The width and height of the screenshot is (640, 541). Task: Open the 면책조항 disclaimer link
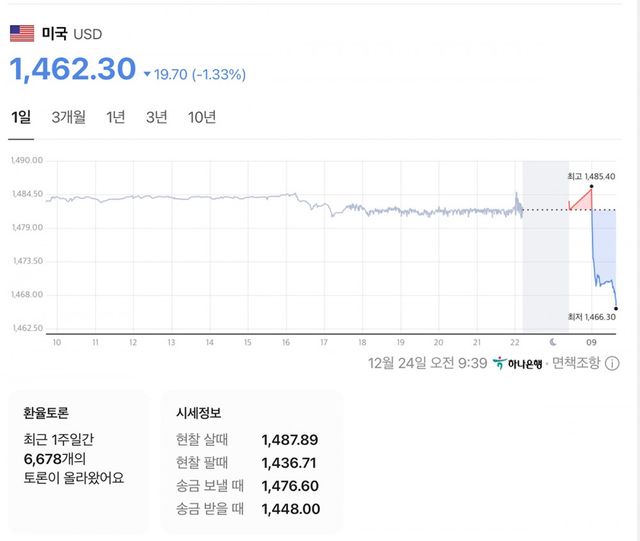click(x=576, y=363)
